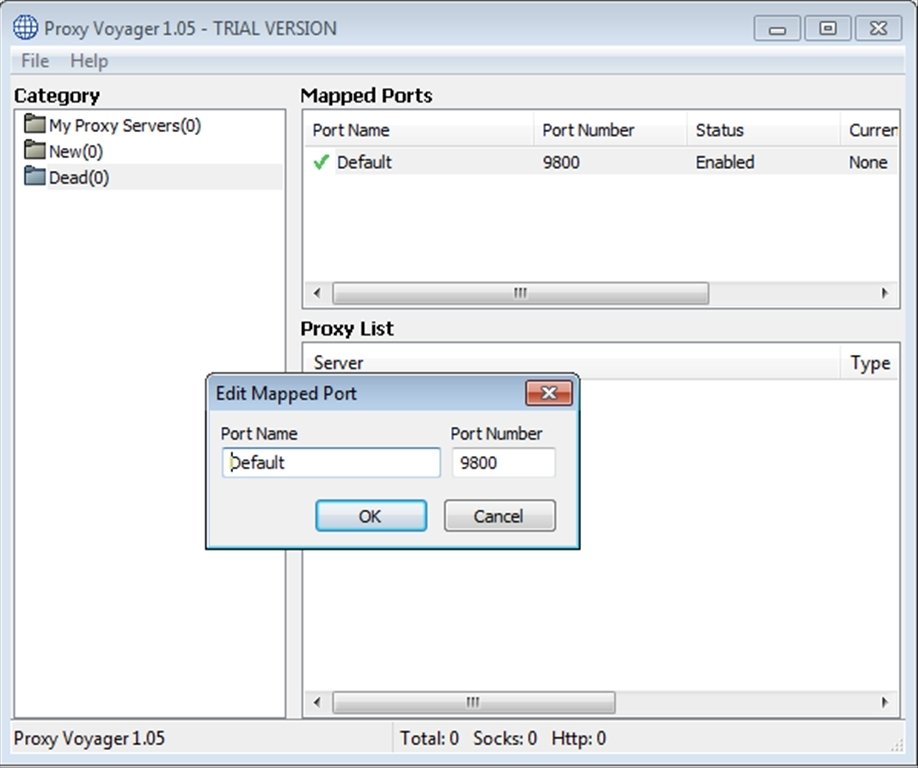Click the Server column header

click(x=572, y=363)
